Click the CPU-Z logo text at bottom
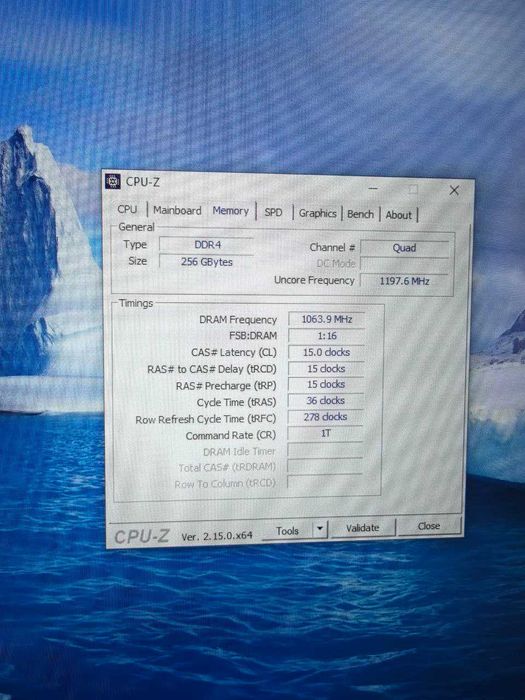The height and width of the screenshot is (700, 525). [x=142, y=536]
